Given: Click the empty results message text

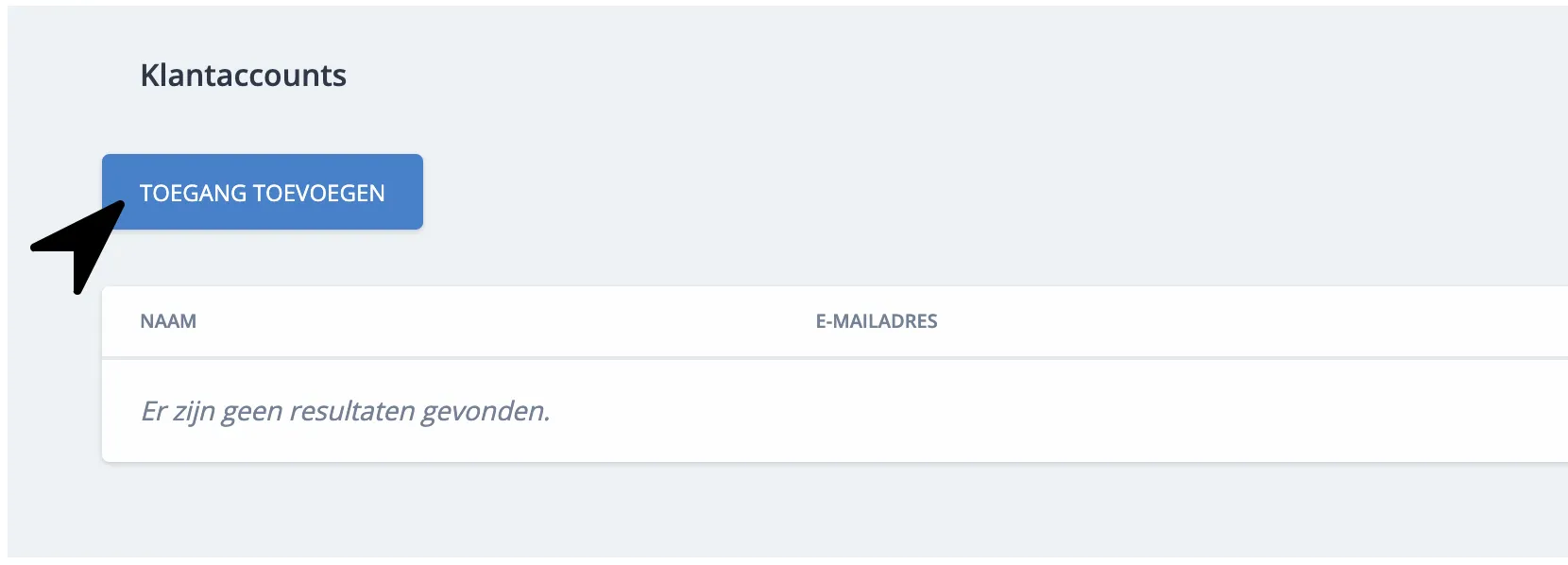Looking at the screenshot, I should [x=345, y=411].
